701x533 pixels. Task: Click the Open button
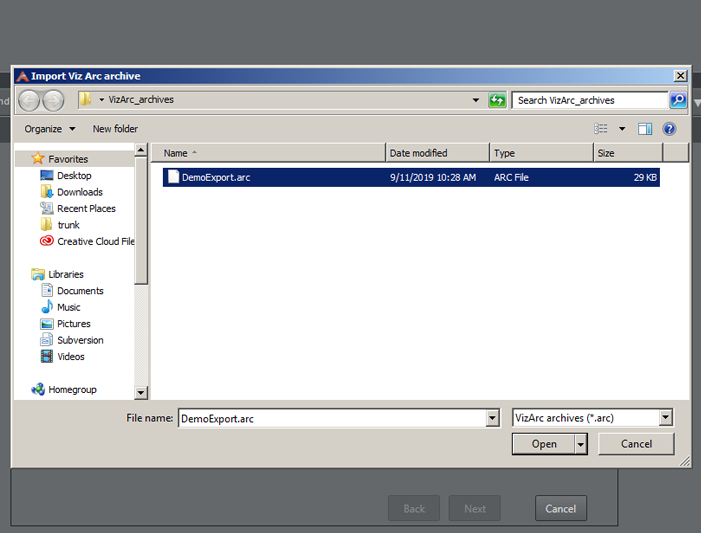pos(544,444)
